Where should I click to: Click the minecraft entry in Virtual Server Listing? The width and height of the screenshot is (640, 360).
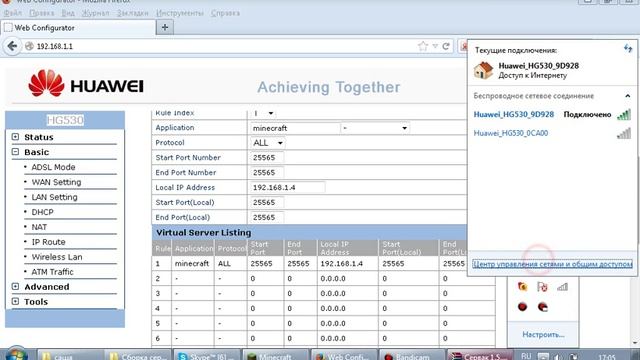[192, 264]
